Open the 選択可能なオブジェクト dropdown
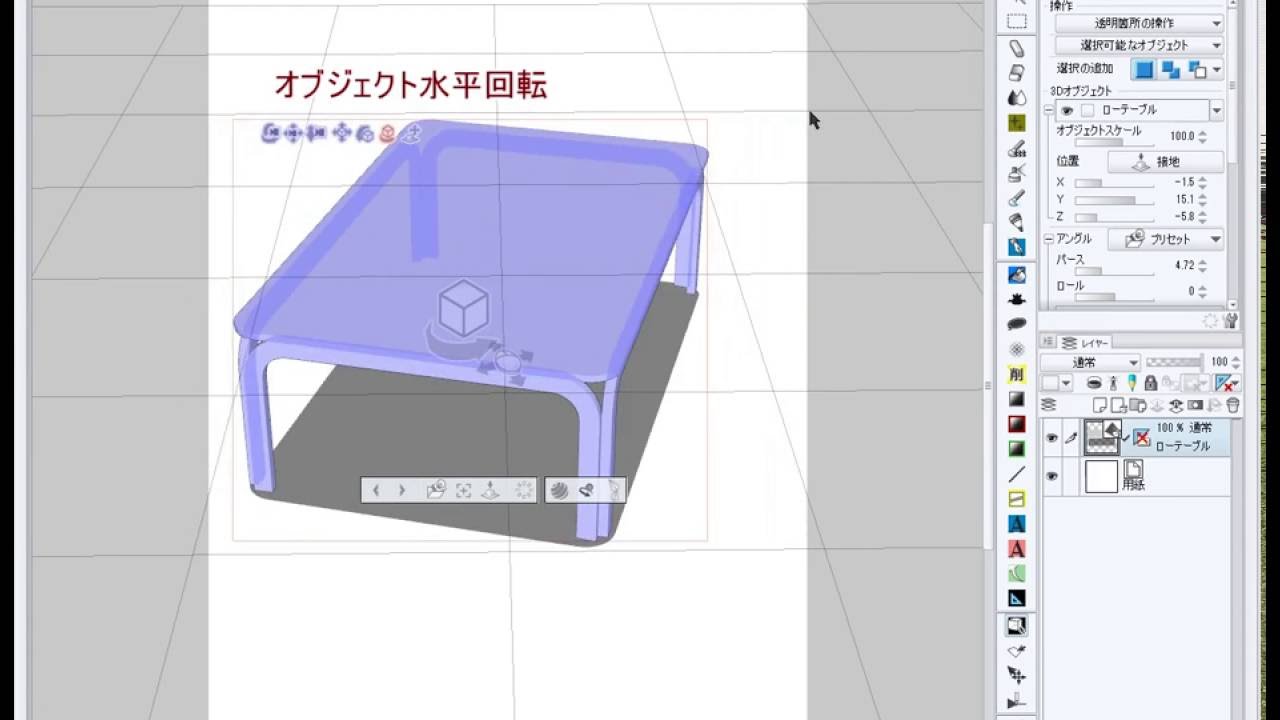Screen dimensions: 1280x720 pyautogui.click(x=1139, y=45)
